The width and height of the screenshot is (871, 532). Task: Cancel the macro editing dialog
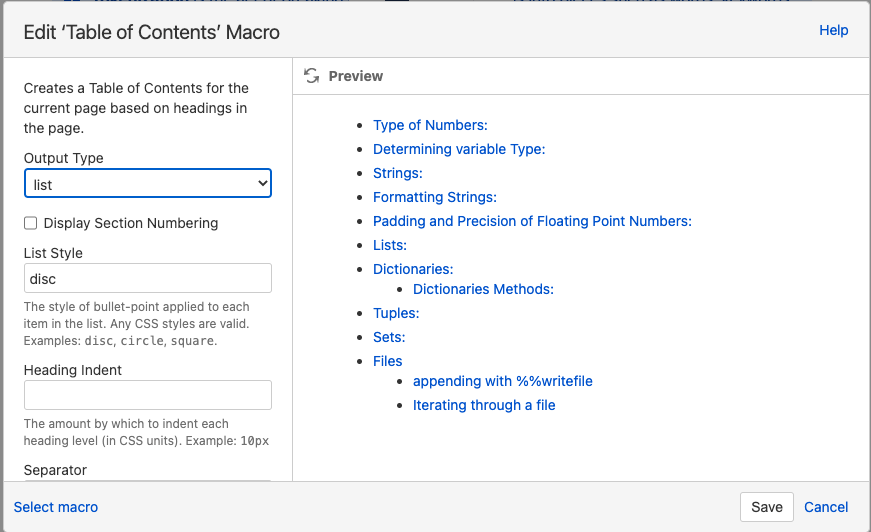click(x=826, y=507)
